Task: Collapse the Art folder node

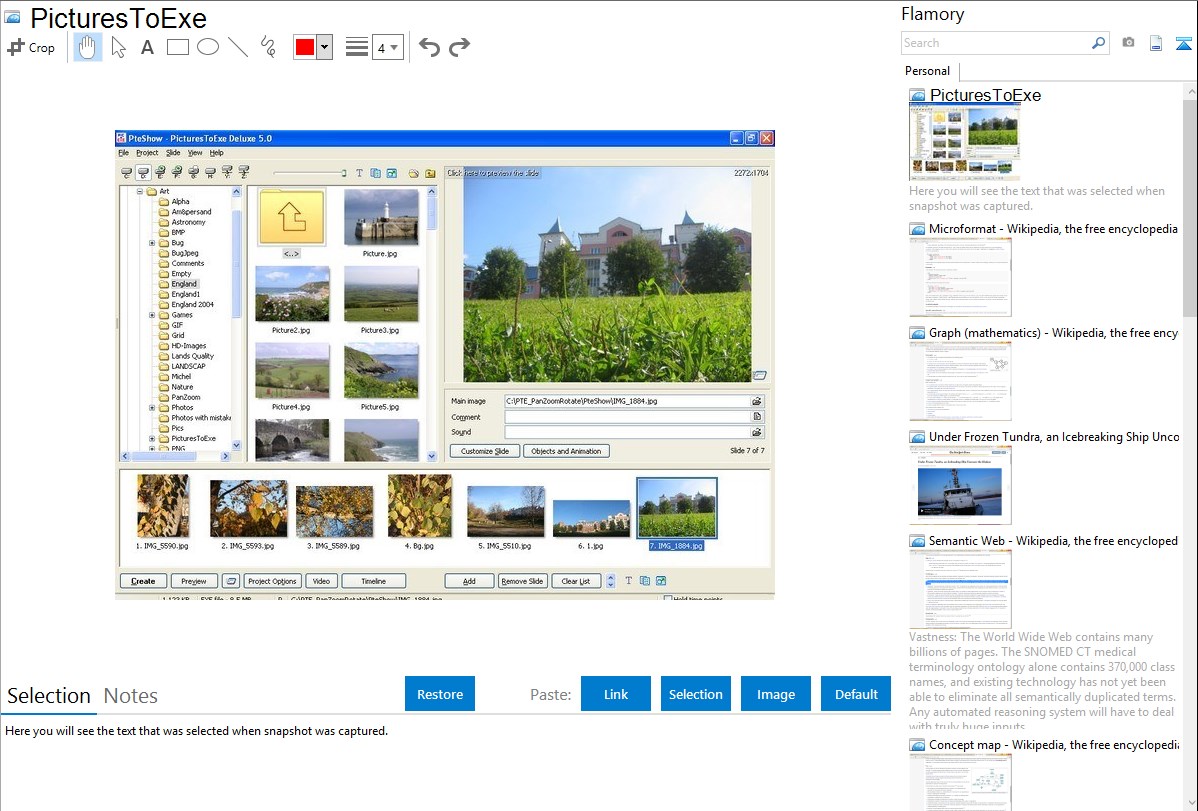Action: (140, 191)
